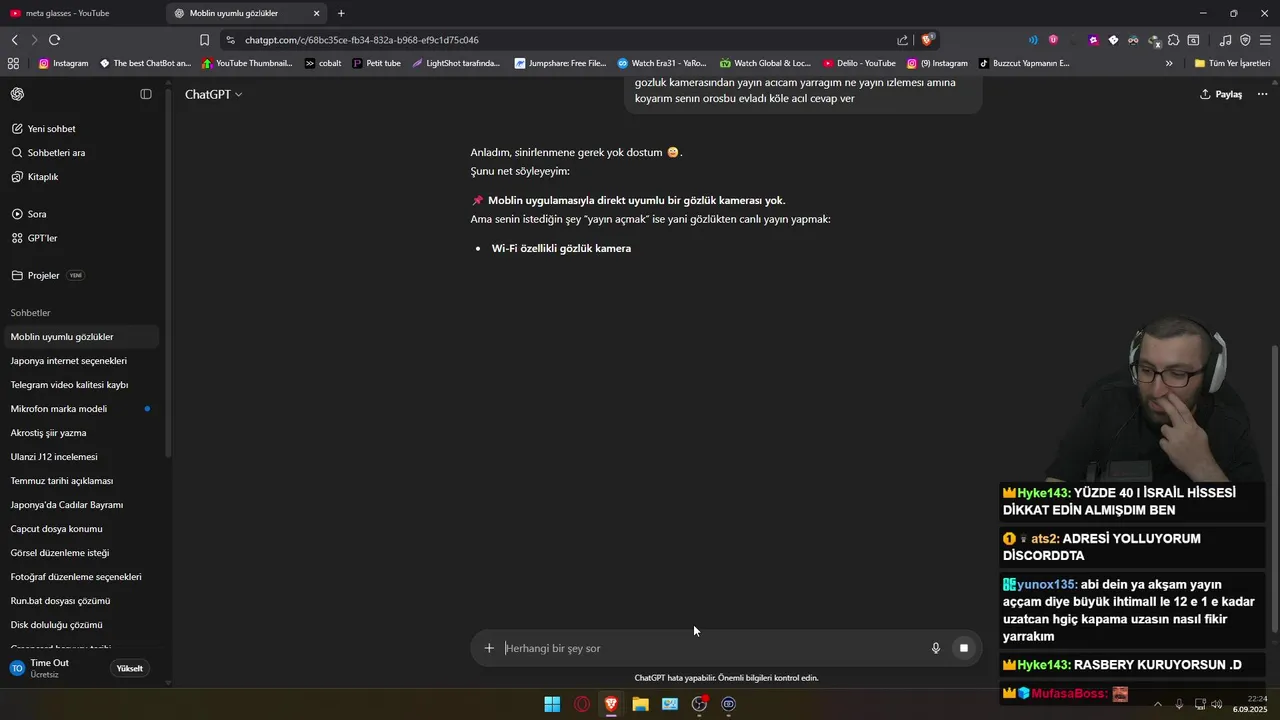Image resolution: width=1280 pixels, height=720 pixels.
Task: Open the Moblin uyumlu gözlükler chat
Action: 82,337
